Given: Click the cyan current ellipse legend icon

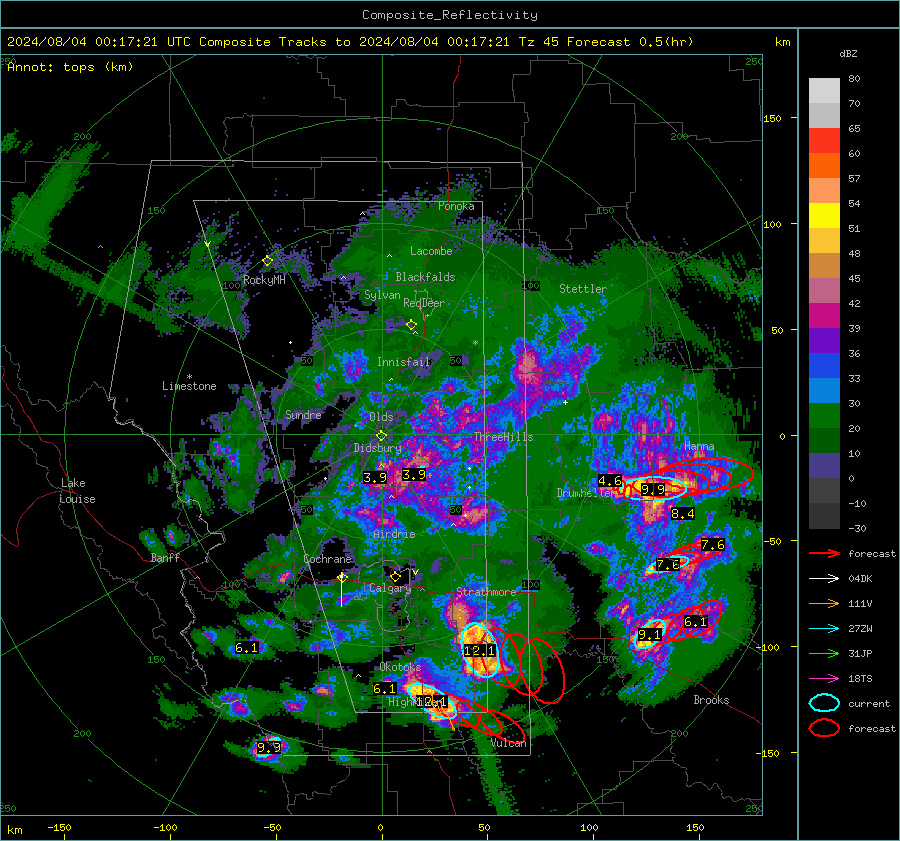Looking at the screenshot, I should coord(824,703).
